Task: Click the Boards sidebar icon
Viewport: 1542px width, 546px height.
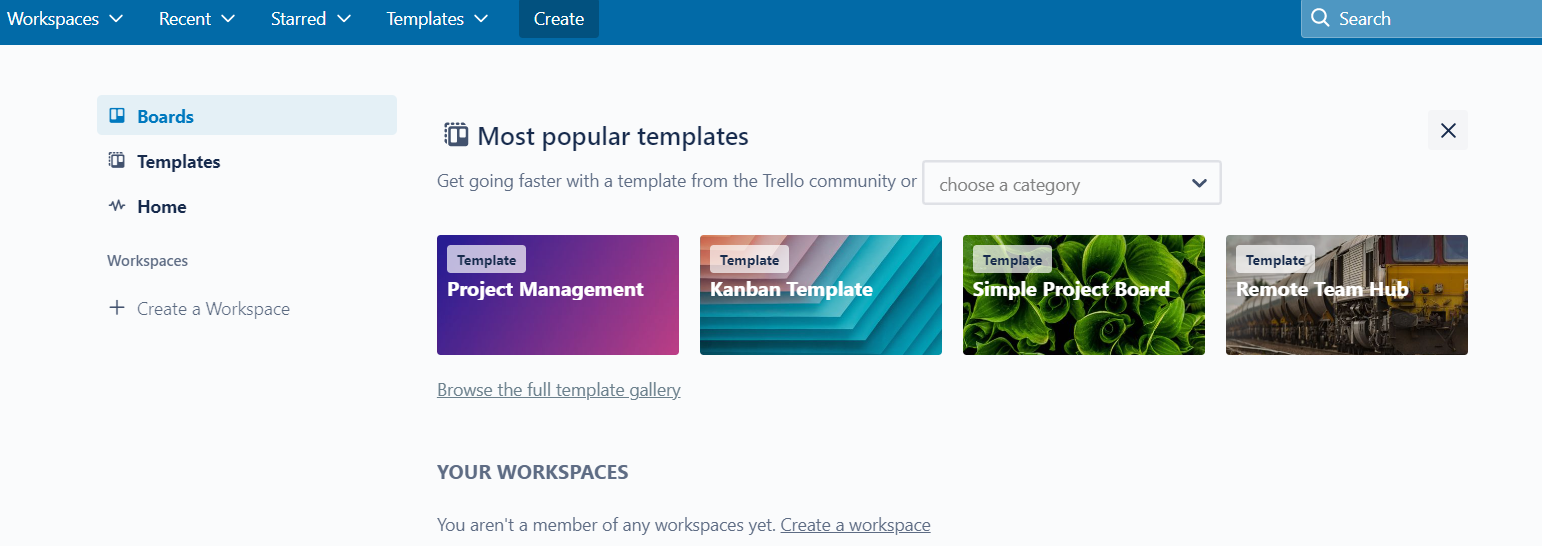Action: click(x=117, y=115)
